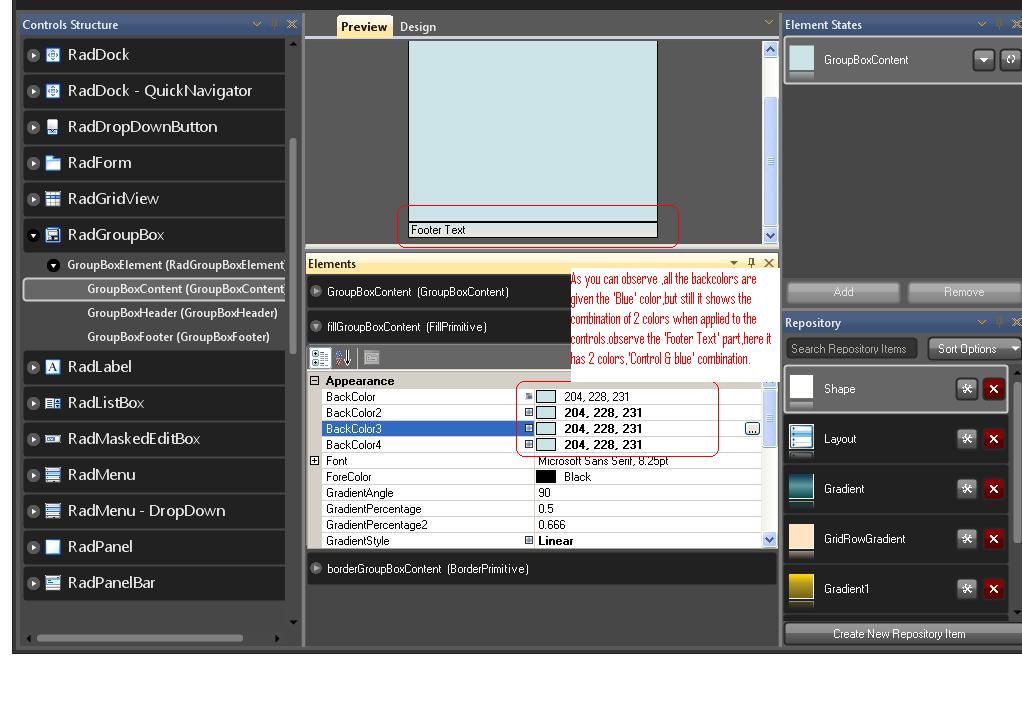Toggle BackColor4 property value marker
The width and height of the screenshot is (1022, 706).
coord(529,445)
